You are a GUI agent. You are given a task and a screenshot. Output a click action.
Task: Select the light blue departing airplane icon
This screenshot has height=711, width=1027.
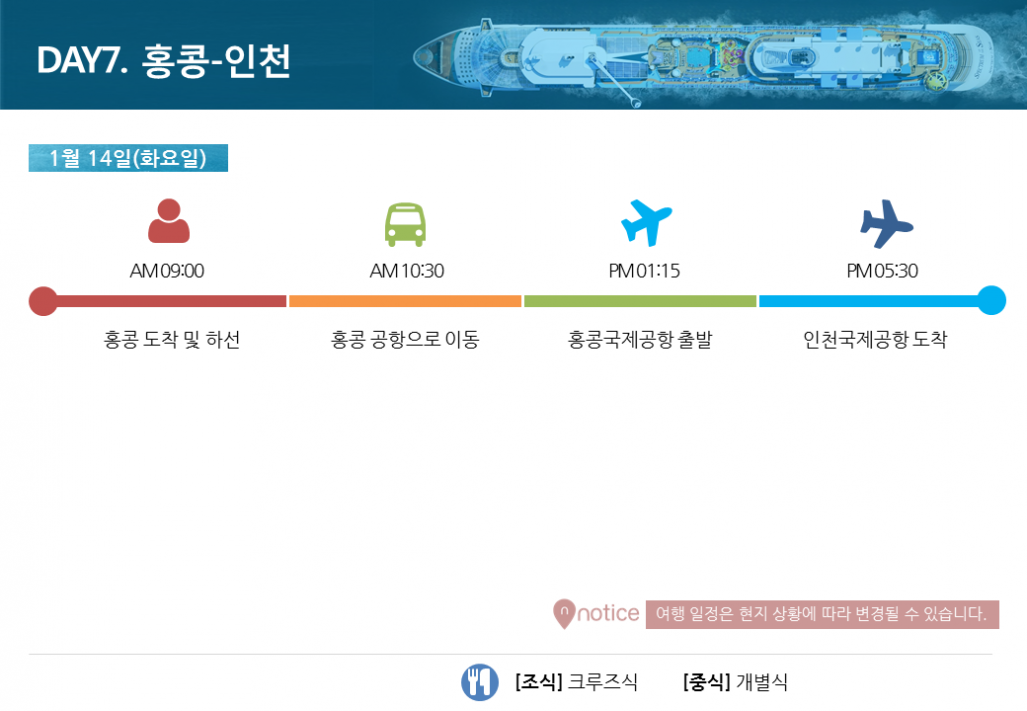(x=646, y=223)
